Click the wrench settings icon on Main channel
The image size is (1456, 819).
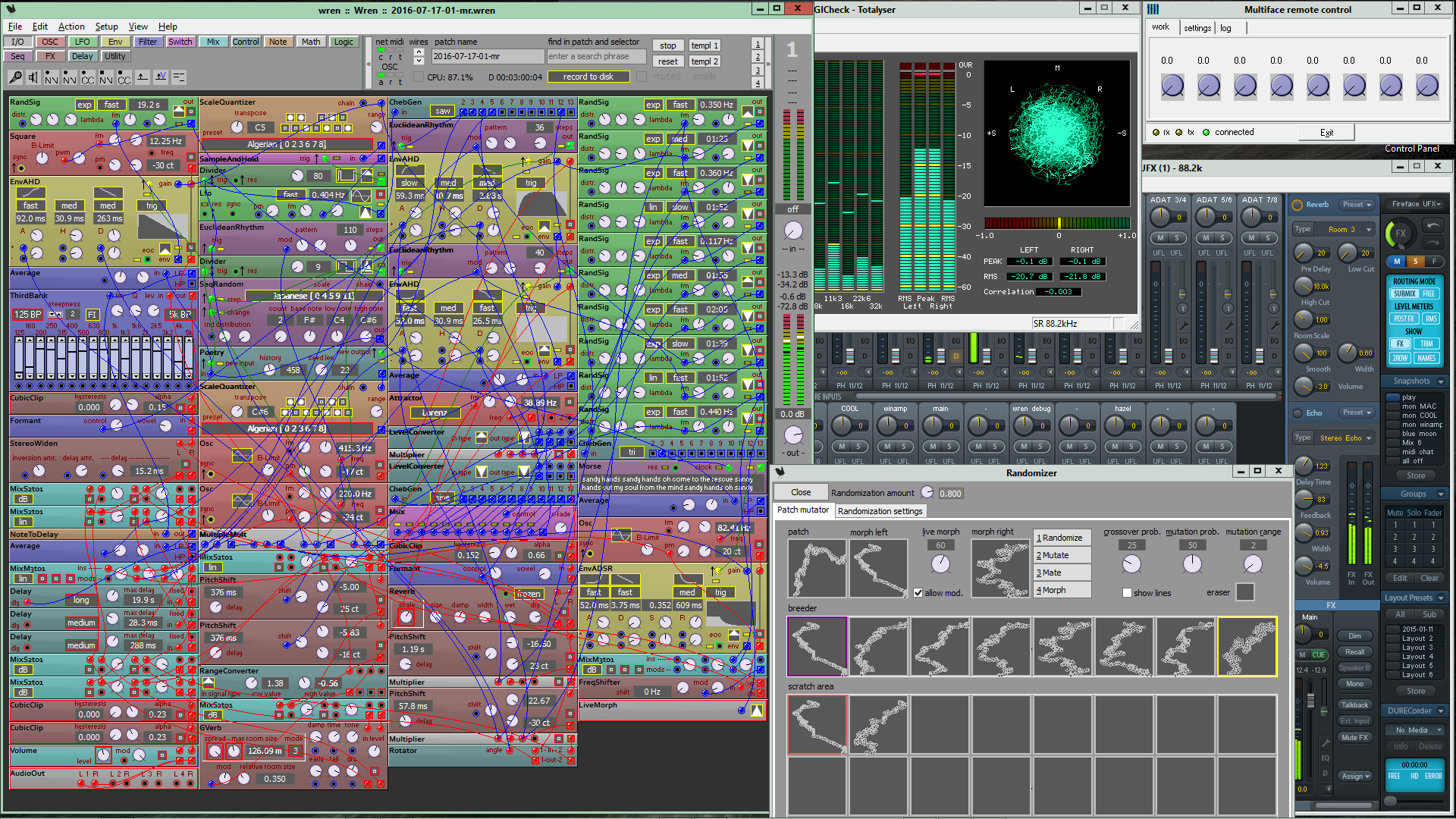pyautogui.click(x=1325, y=742)
